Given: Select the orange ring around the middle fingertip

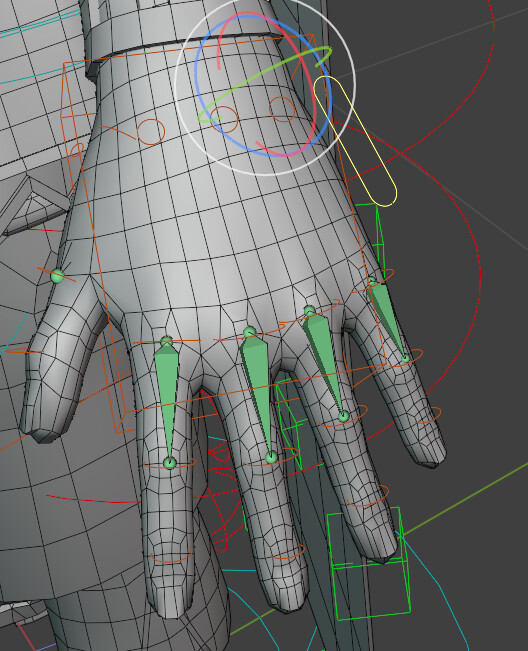Looking at the screenshot, I should 288,552.
